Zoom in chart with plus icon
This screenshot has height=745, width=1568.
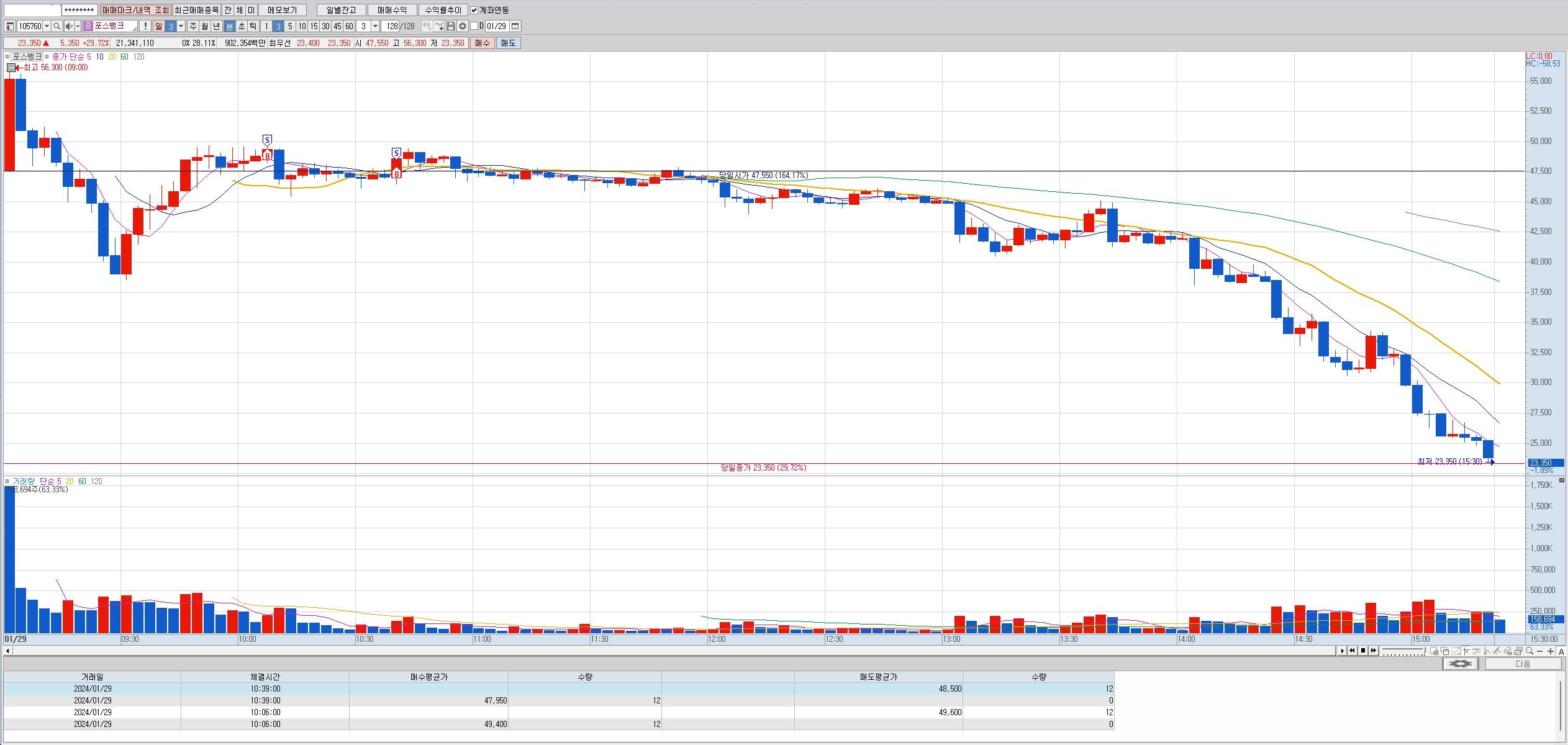[x=1551, y=651]
